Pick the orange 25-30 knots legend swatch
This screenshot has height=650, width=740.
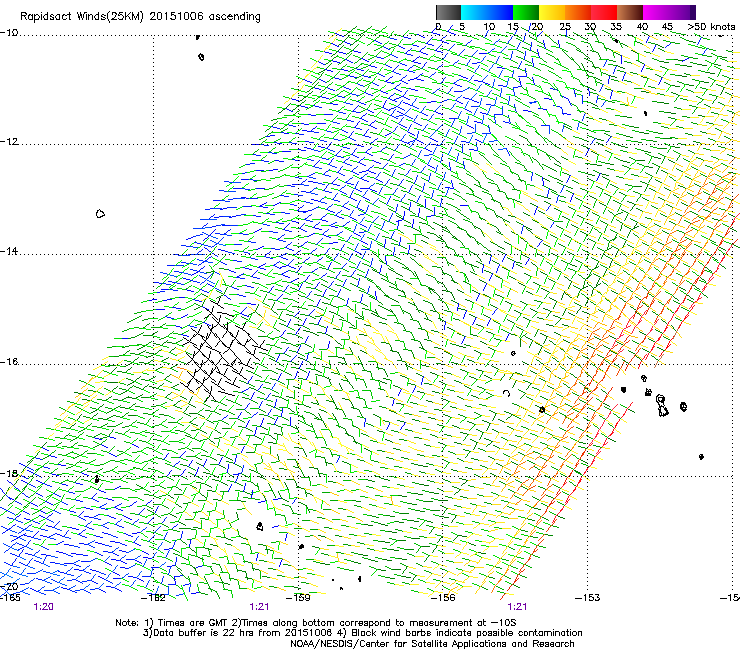point(578,12)
